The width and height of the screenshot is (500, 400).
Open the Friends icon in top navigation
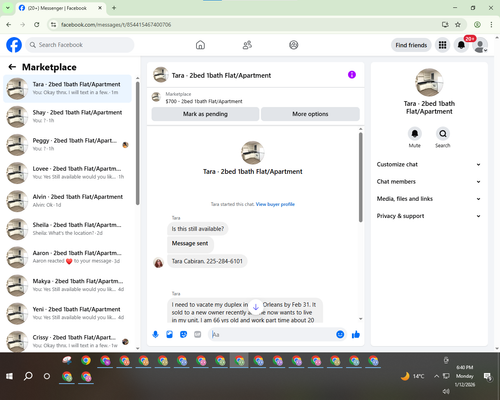point(247,45)
